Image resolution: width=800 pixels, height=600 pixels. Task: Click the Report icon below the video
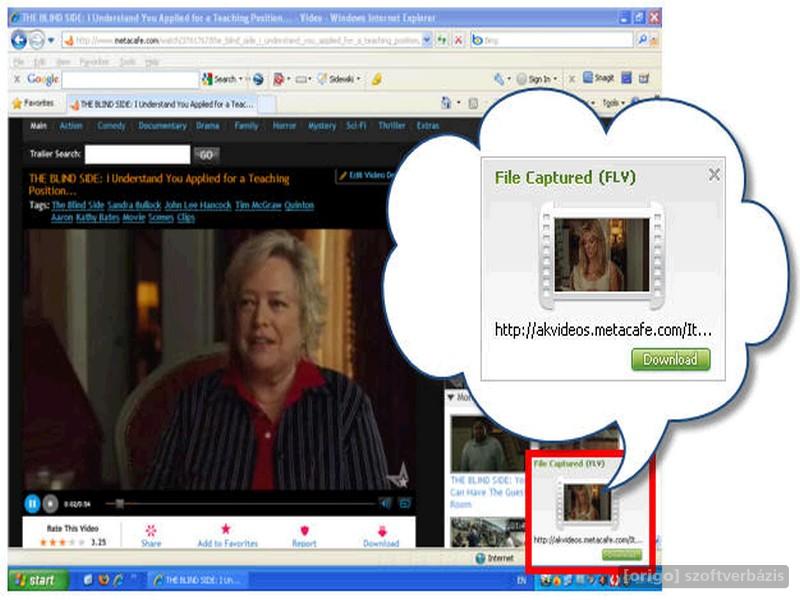point(305,531)
